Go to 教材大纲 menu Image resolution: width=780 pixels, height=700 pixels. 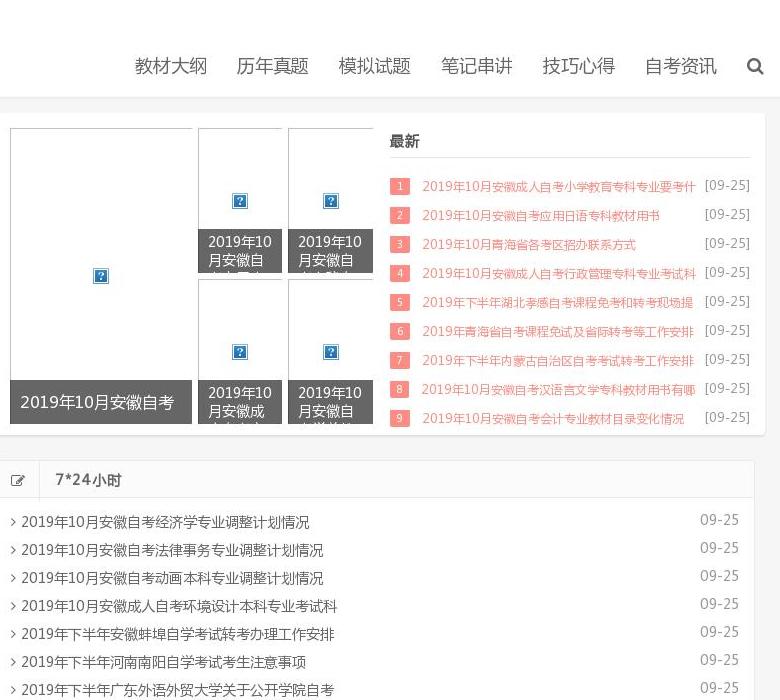click(171, 66)
